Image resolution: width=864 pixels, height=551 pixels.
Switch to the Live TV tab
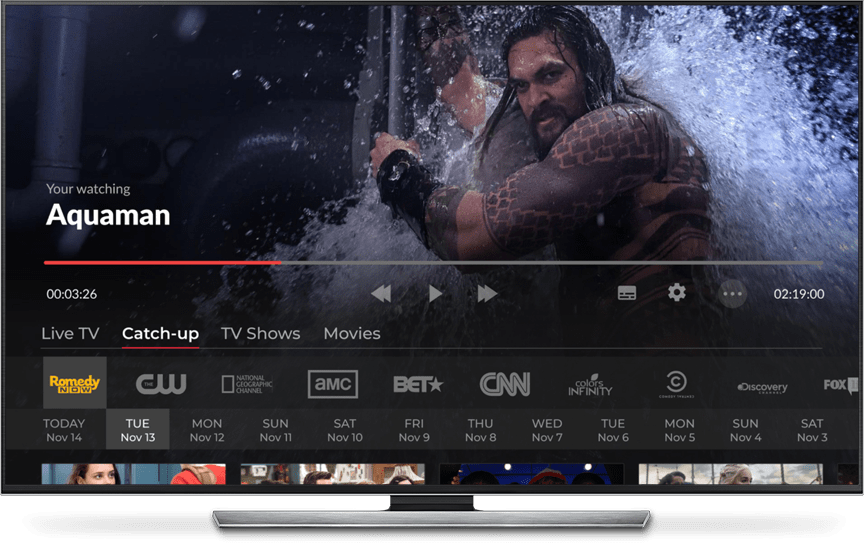[x=70, y=333]
